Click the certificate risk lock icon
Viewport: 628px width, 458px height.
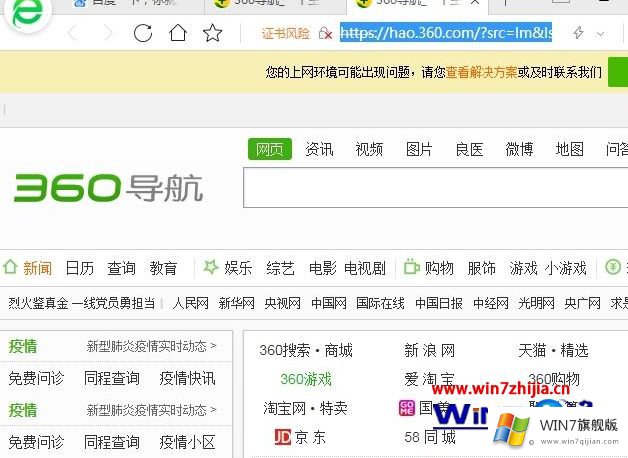pyautogui.click(x=325, y=33)
